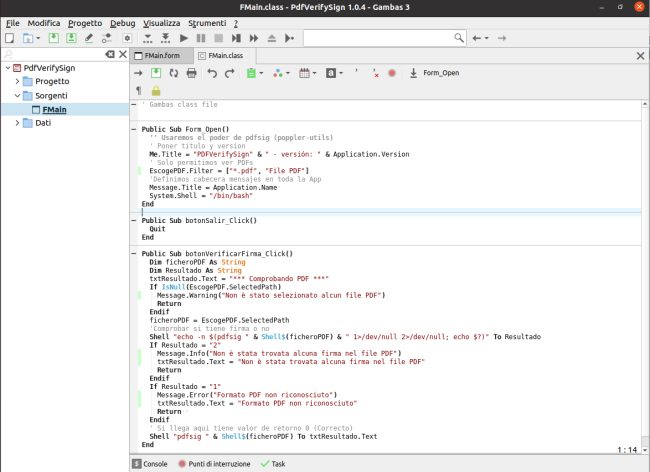This screenshot has width=650, height=472.
Task: Toggle the pilcrow show-whitespace icon
Action: point(138,90)
